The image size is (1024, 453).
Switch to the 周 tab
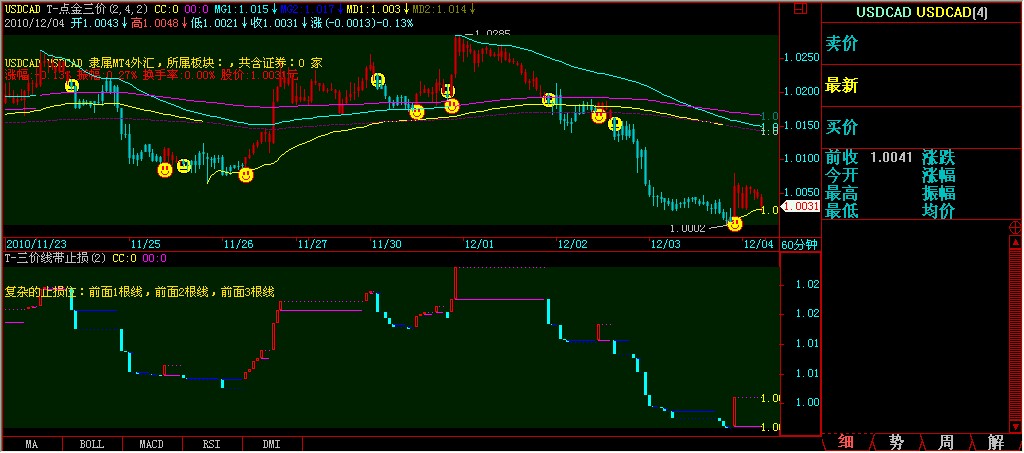(x=947, y=443)
